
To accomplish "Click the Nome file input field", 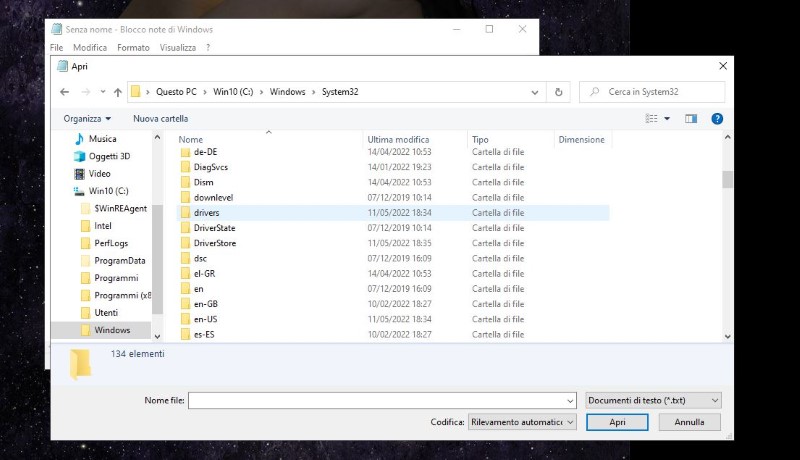I will click(380, 400).
